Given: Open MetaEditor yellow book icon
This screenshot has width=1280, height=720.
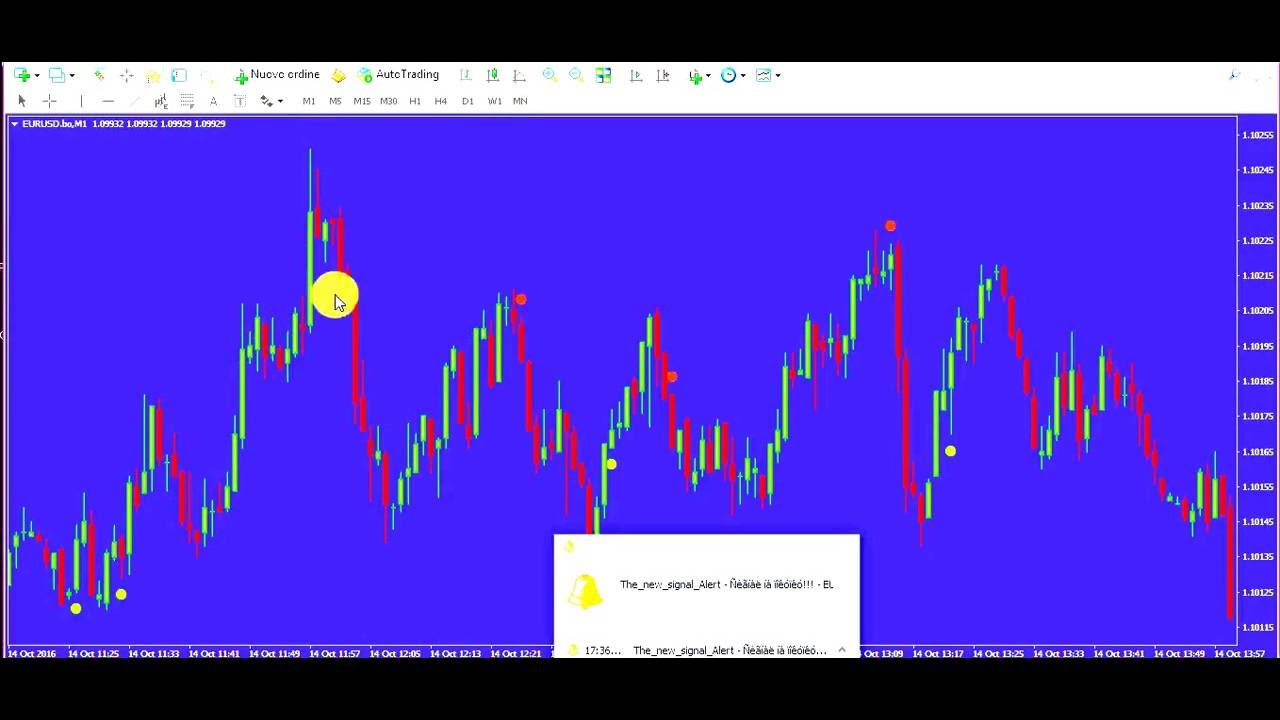Looking at the screenshot, I should tap(339, 75).
